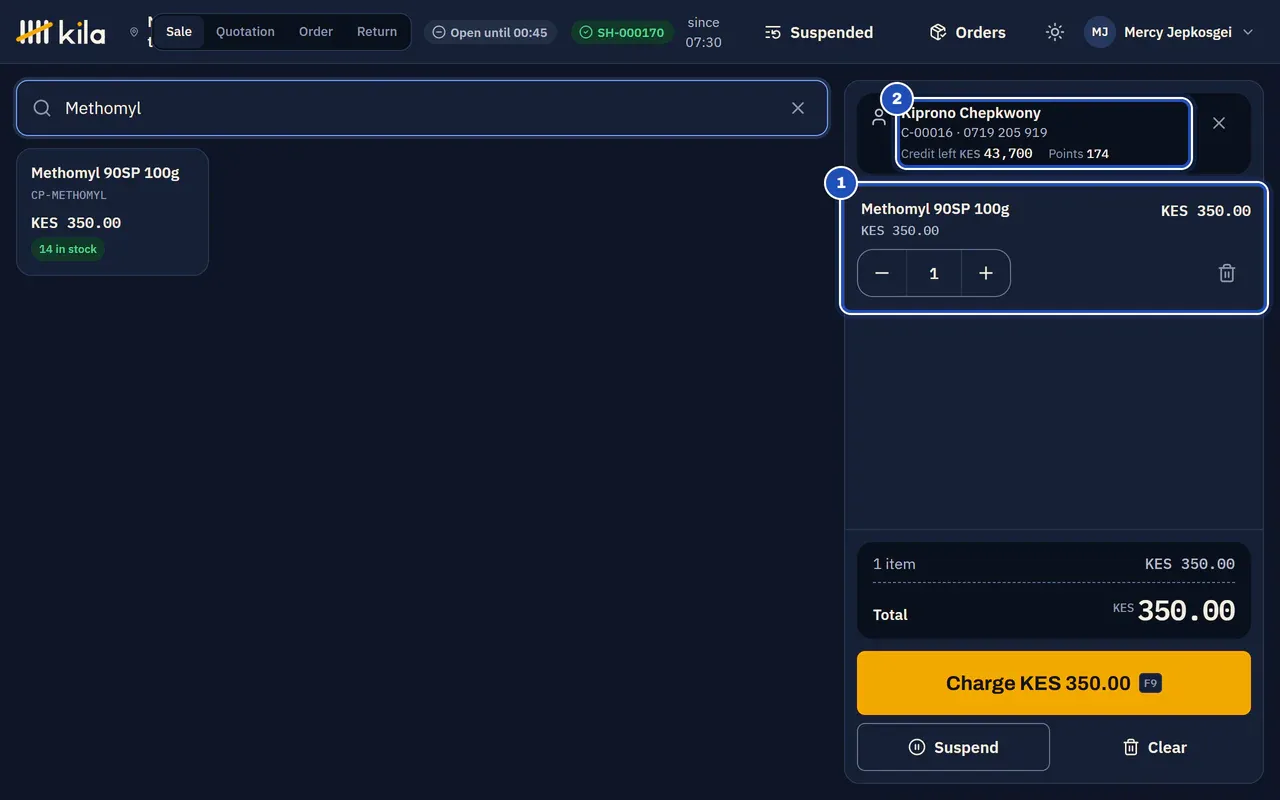Click the Credit left KES 43,700 text
The width and height of the screenshot is (1280, 800).
tap(966, 154)
